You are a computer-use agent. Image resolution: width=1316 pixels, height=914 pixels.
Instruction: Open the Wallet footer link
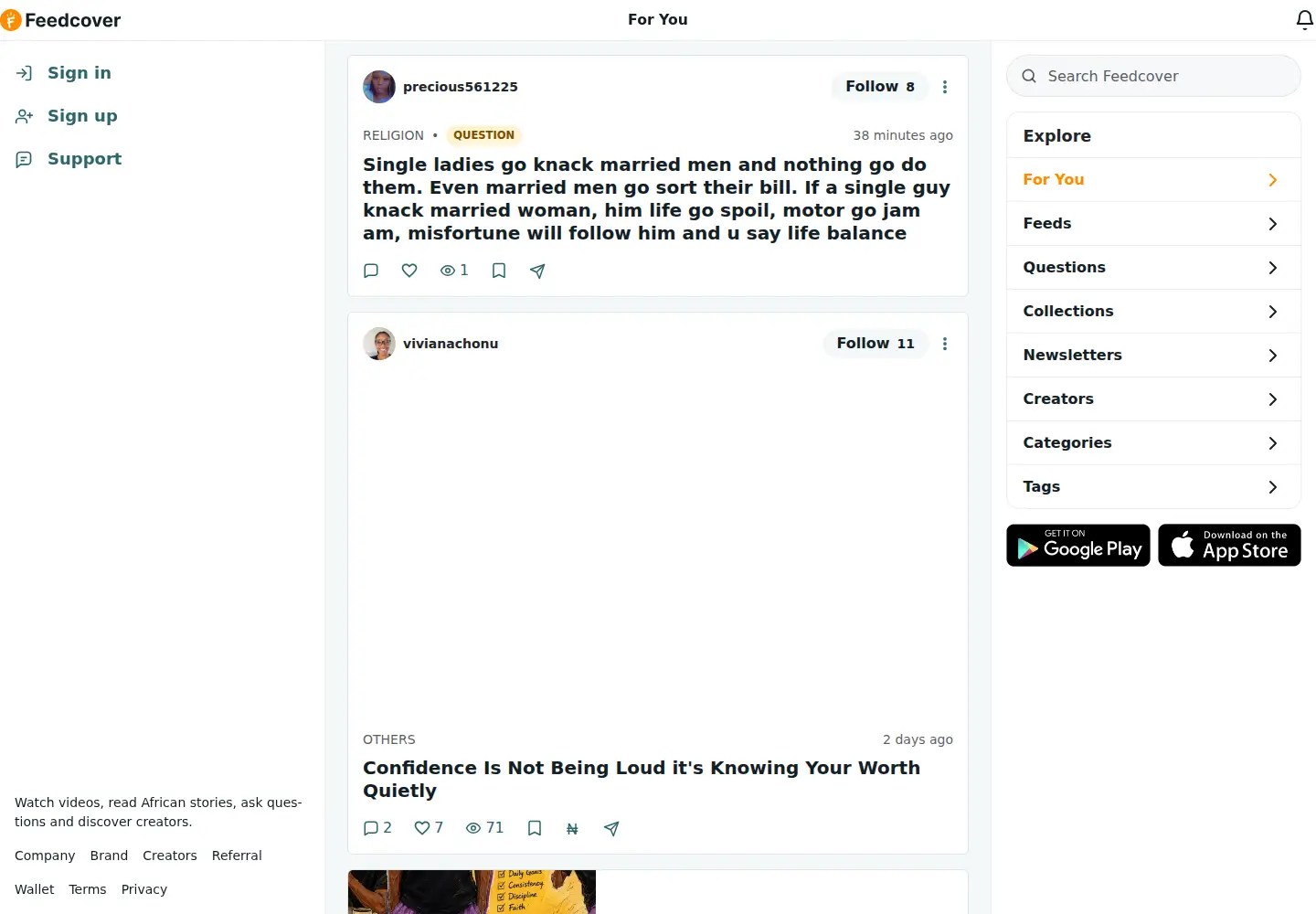[x=35, y=889]
